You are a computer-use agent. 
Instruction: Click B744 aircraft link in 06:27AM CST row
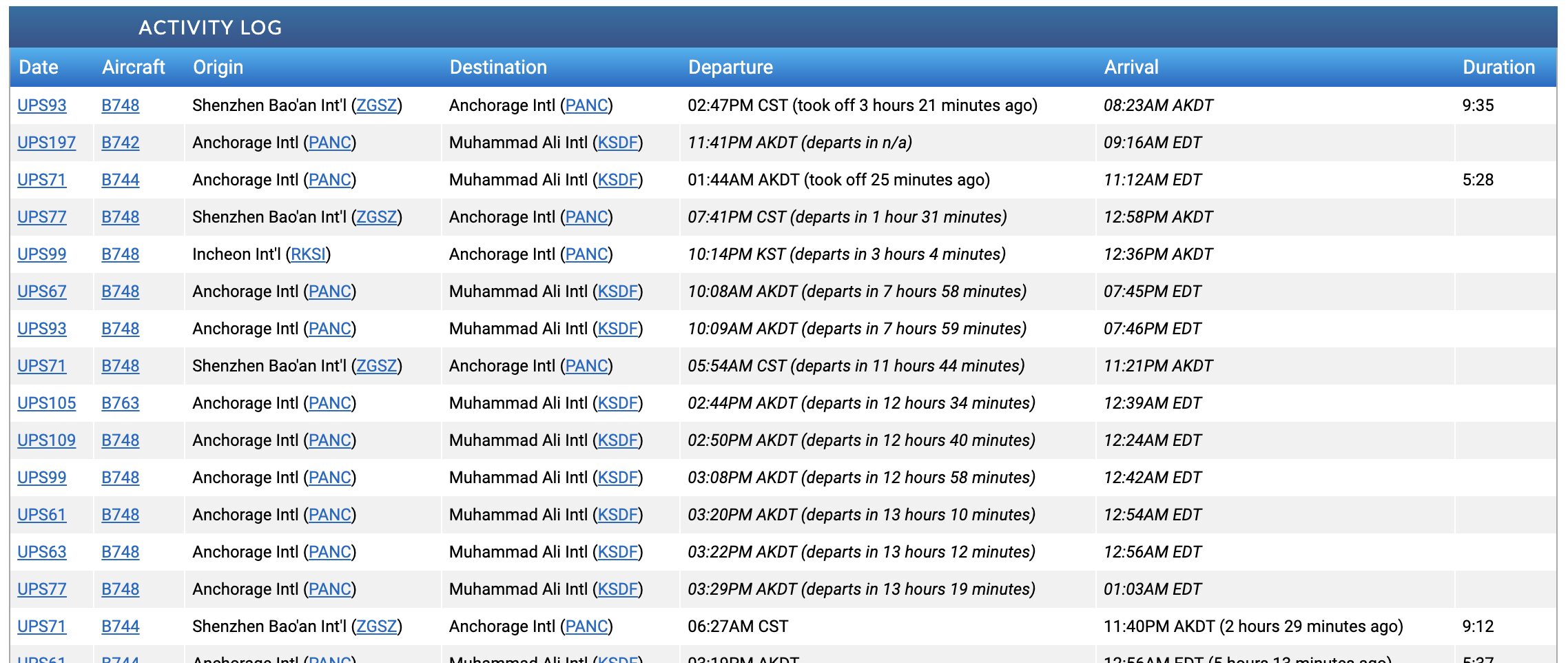(120, 626)
